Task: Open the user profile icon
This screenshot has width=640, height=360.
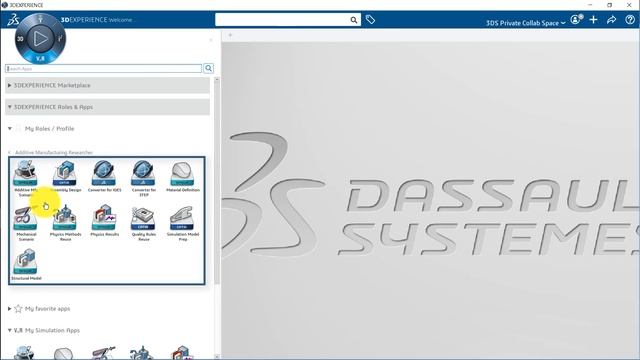Action: (576, 19)
